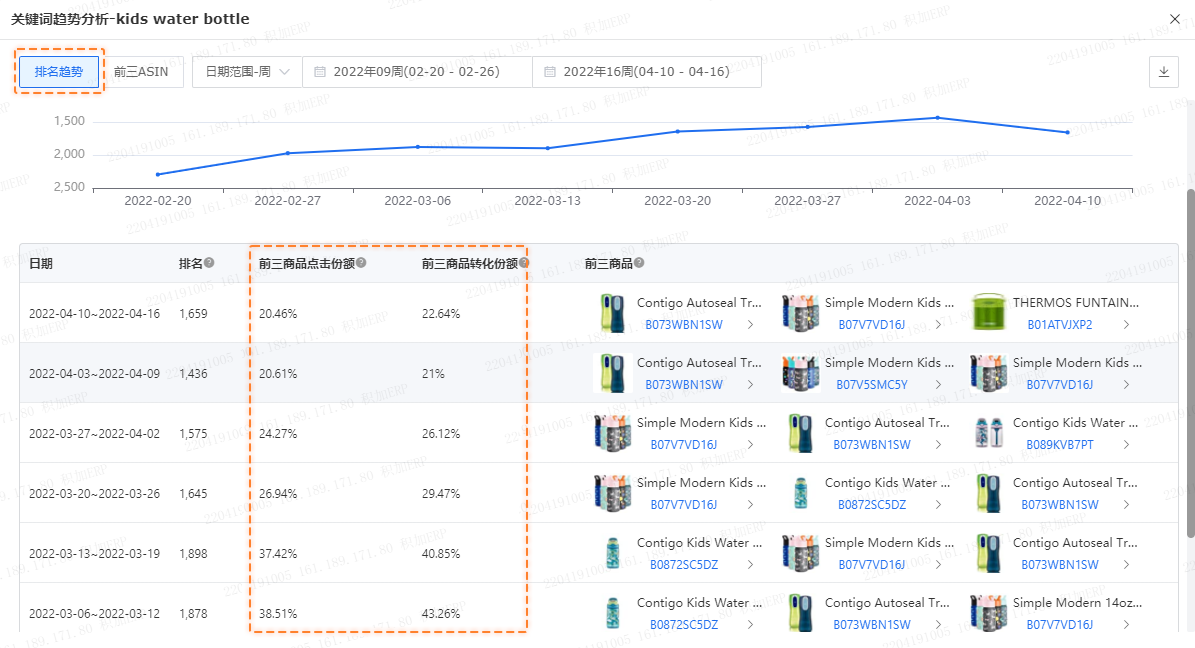Click Contigo Kids Water title in 03-20 row
Image resolution: width=1195 pixels, height=648 pixels.
tap(887, 483)
